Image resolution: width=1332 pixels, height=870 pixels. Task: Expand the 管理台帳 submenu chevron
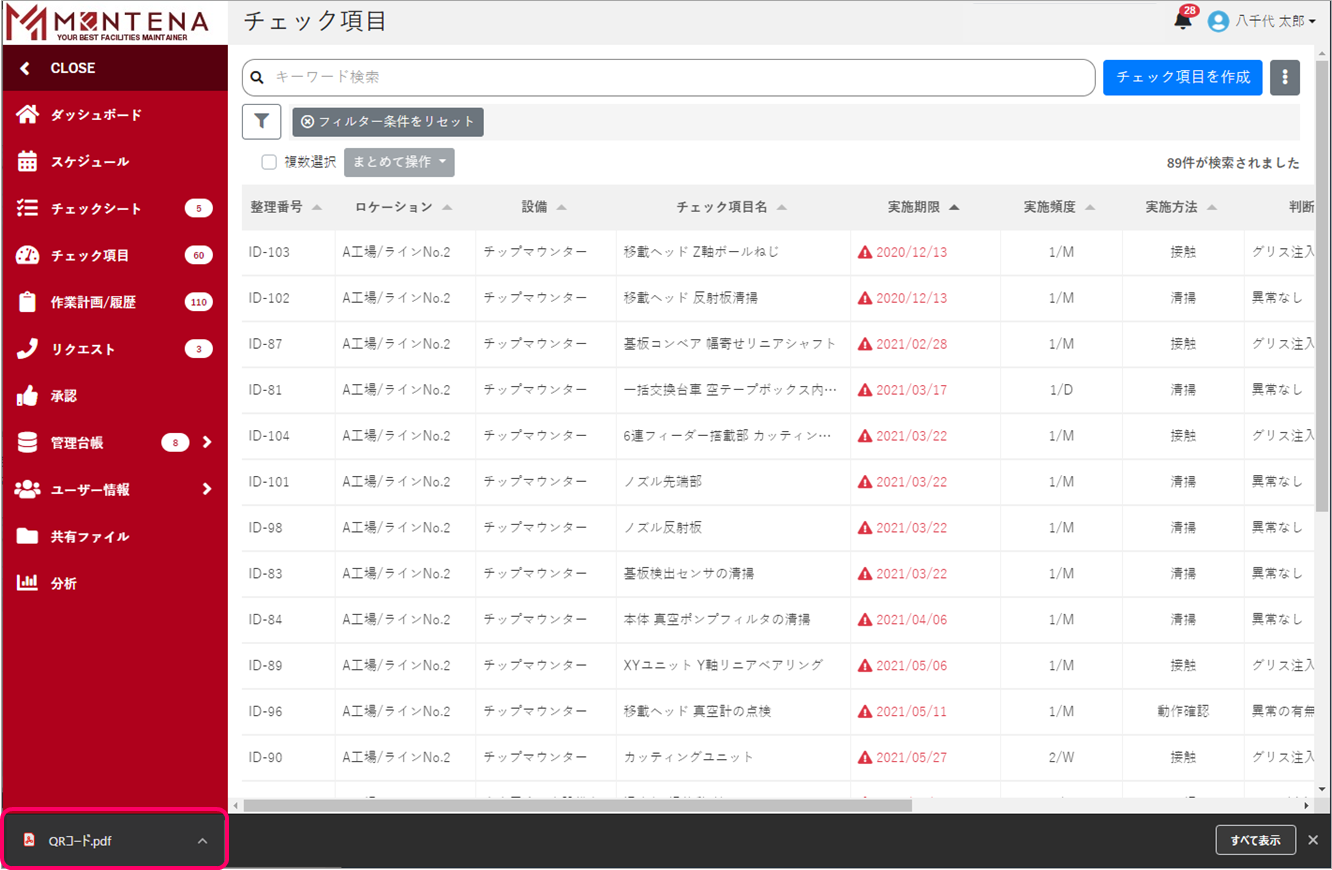click(x=207, y=442)
